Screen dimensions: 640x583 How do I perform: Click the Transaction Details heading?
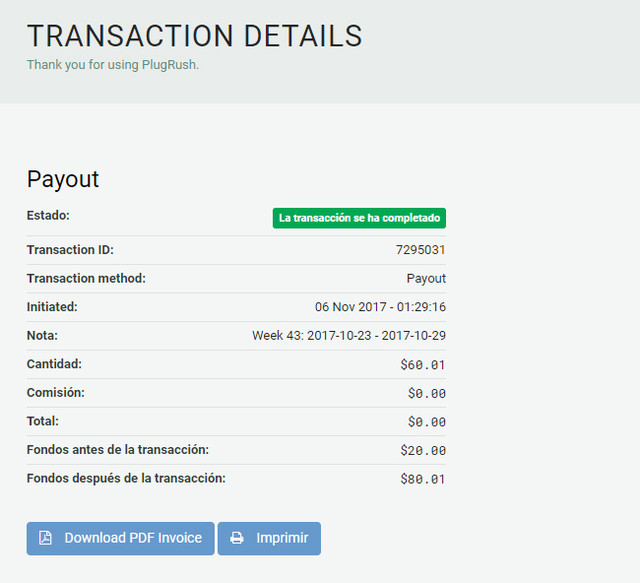[194, 36]
